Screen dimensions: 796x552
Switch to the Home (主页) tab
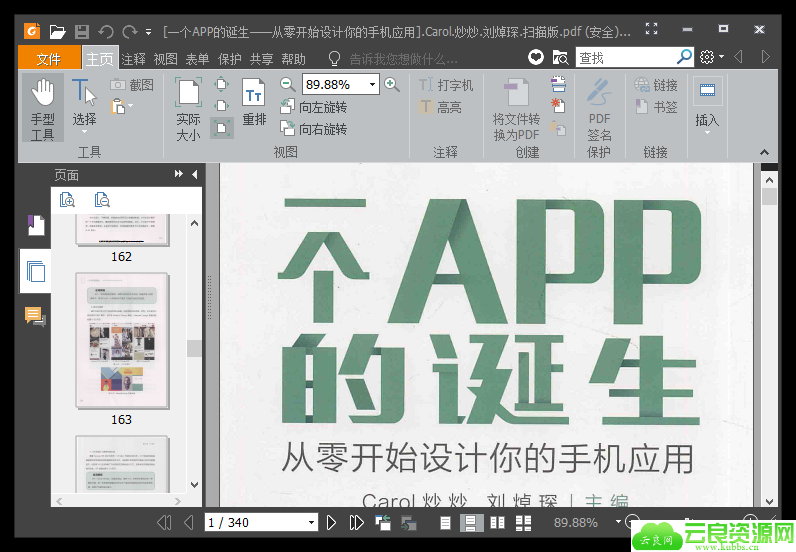pyautogui.click(x=100, y=58)
